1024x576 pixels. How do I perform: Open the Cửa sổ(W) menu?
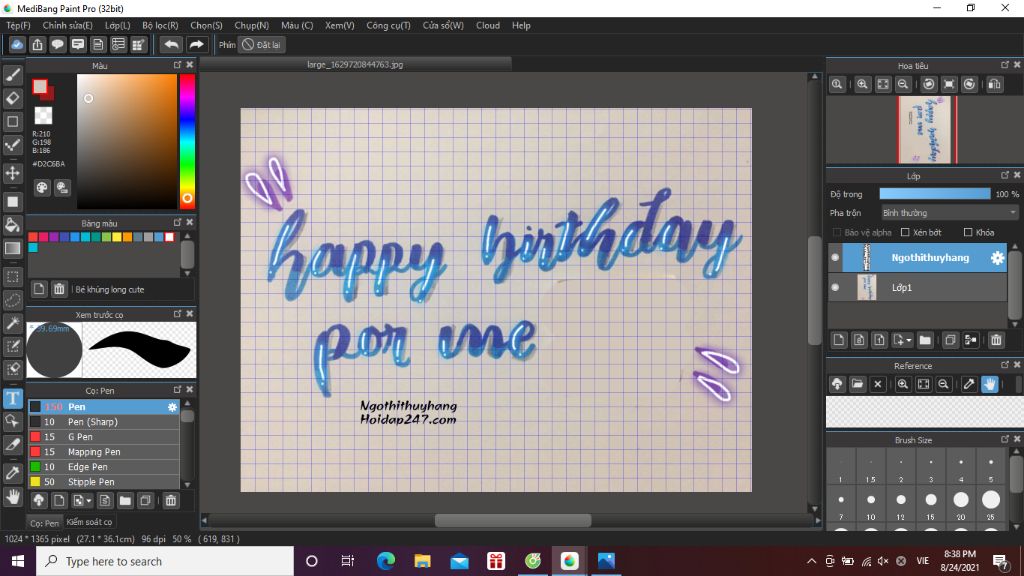(443, 25)
